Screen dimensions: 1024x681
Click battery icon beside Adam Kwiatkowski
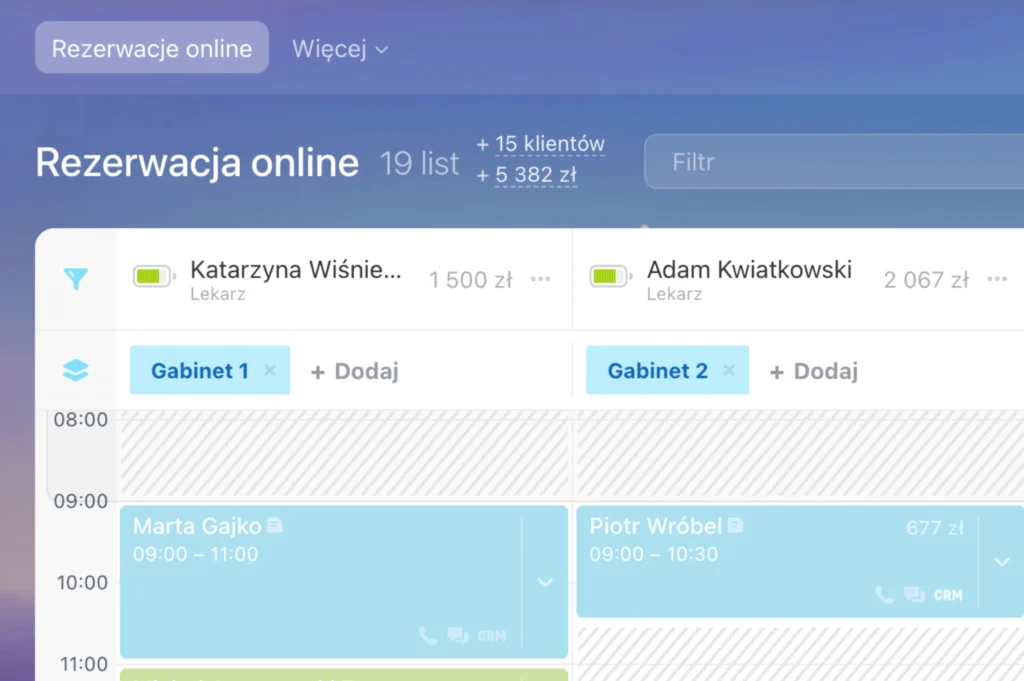[609, 276]
